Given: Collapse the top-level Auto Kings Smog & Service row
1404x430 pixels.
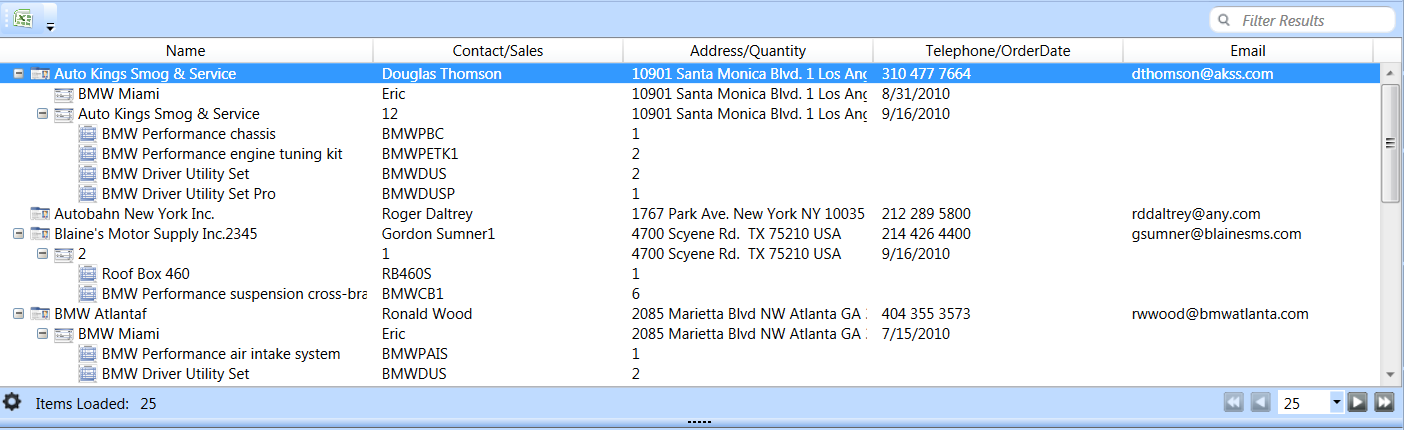Looking at the screenshot, I should (x=18, y=74).
